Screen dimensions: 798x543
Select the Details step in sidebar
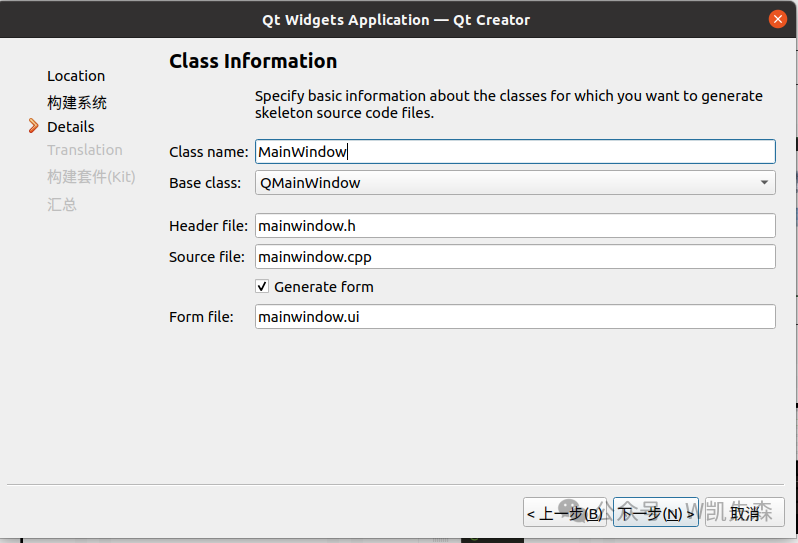pyautogui.click(x=71, y=127)
